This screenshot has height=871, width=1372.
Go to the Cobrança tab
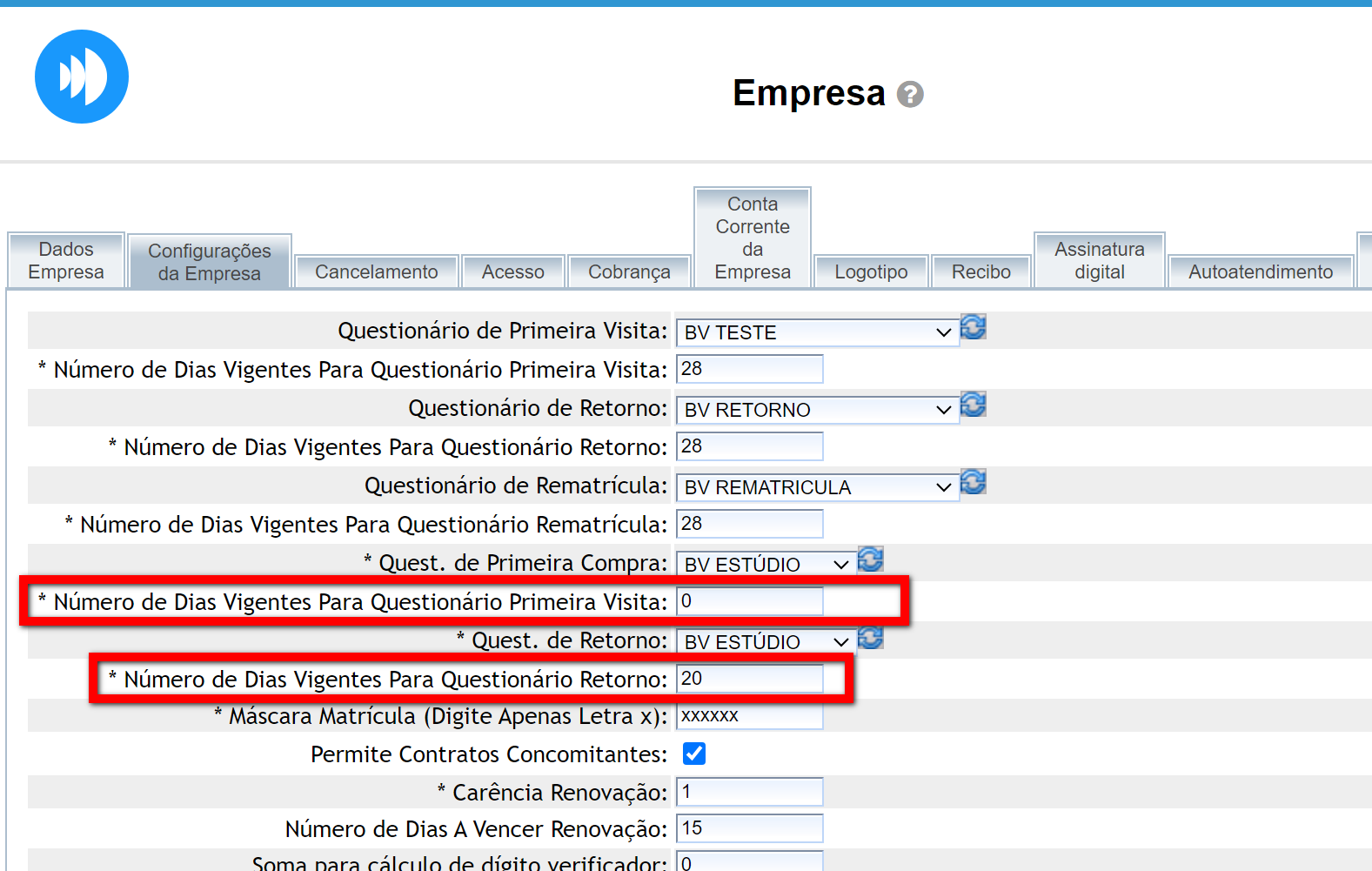[x=629, y=272]
